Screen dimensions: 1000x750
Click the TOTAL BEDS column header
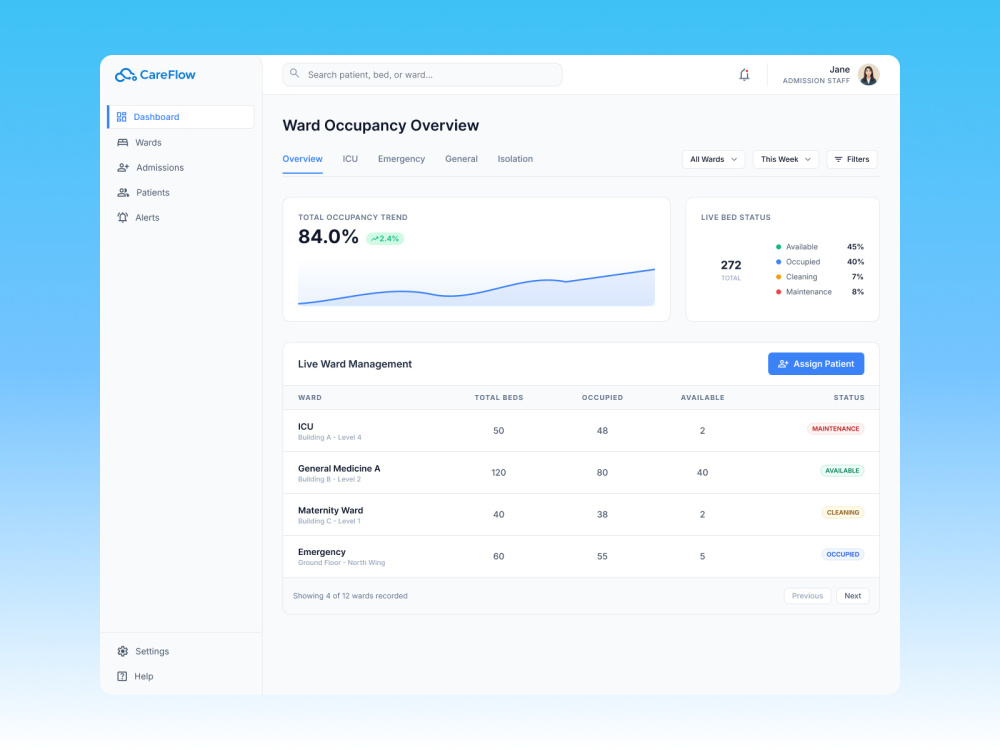coord(499,397)
